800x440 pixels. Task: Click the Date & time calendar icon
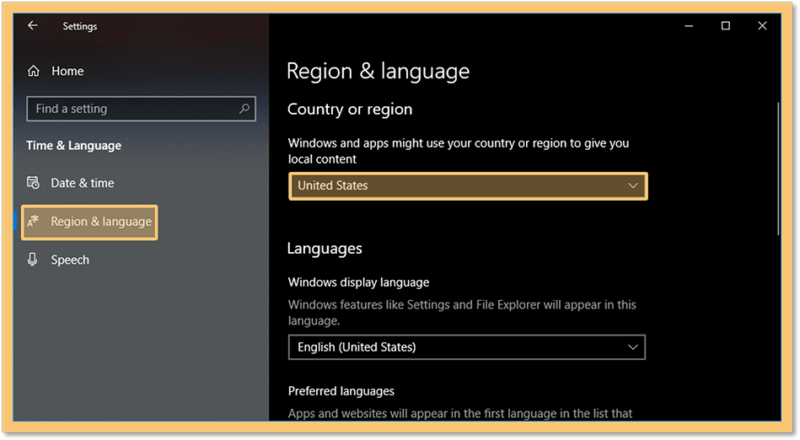pos(33,183)
